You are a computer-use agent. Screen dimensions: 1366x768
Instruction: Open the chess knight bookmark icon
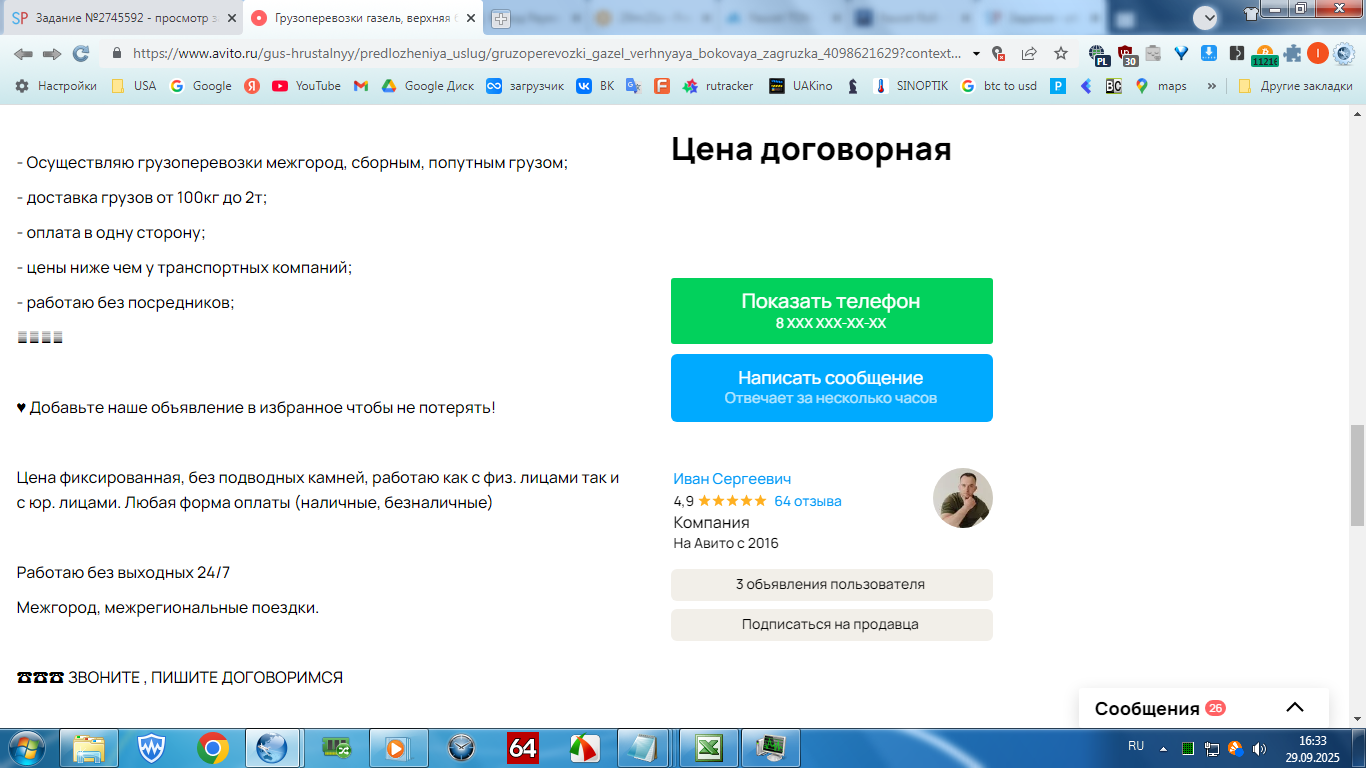pos(853,86)
